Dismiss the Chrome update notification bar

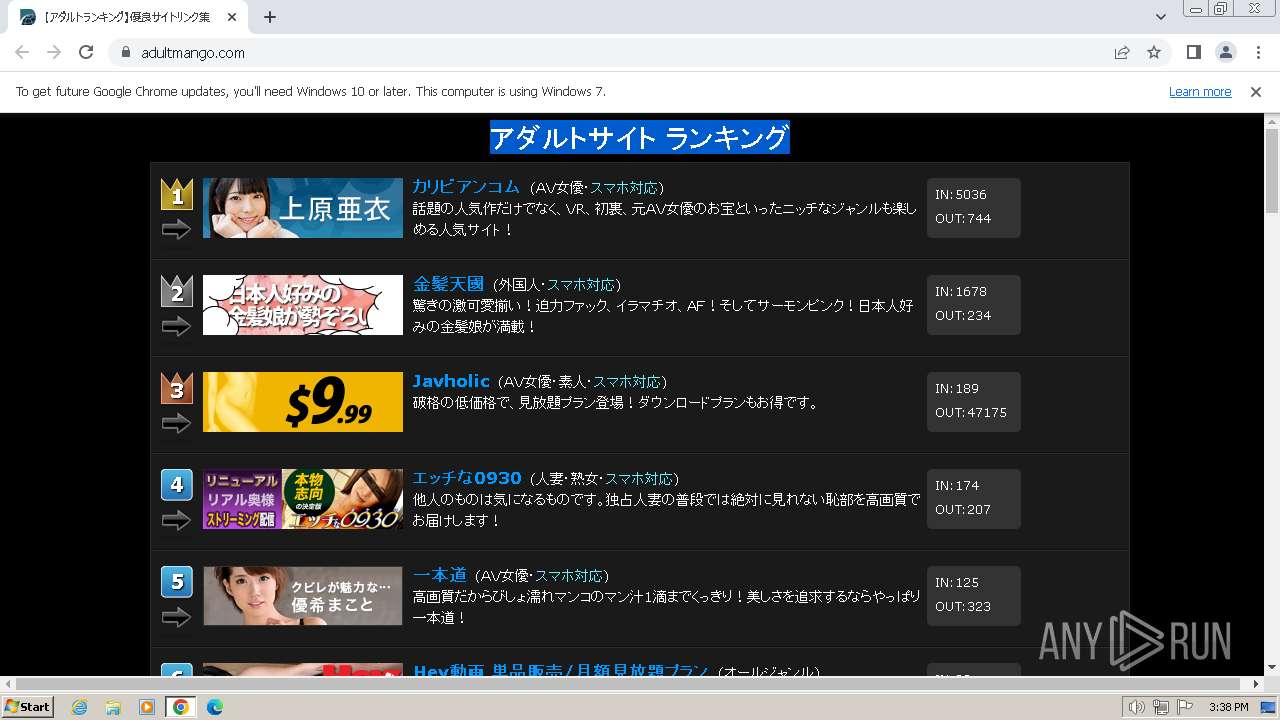tap(1256, 91)
